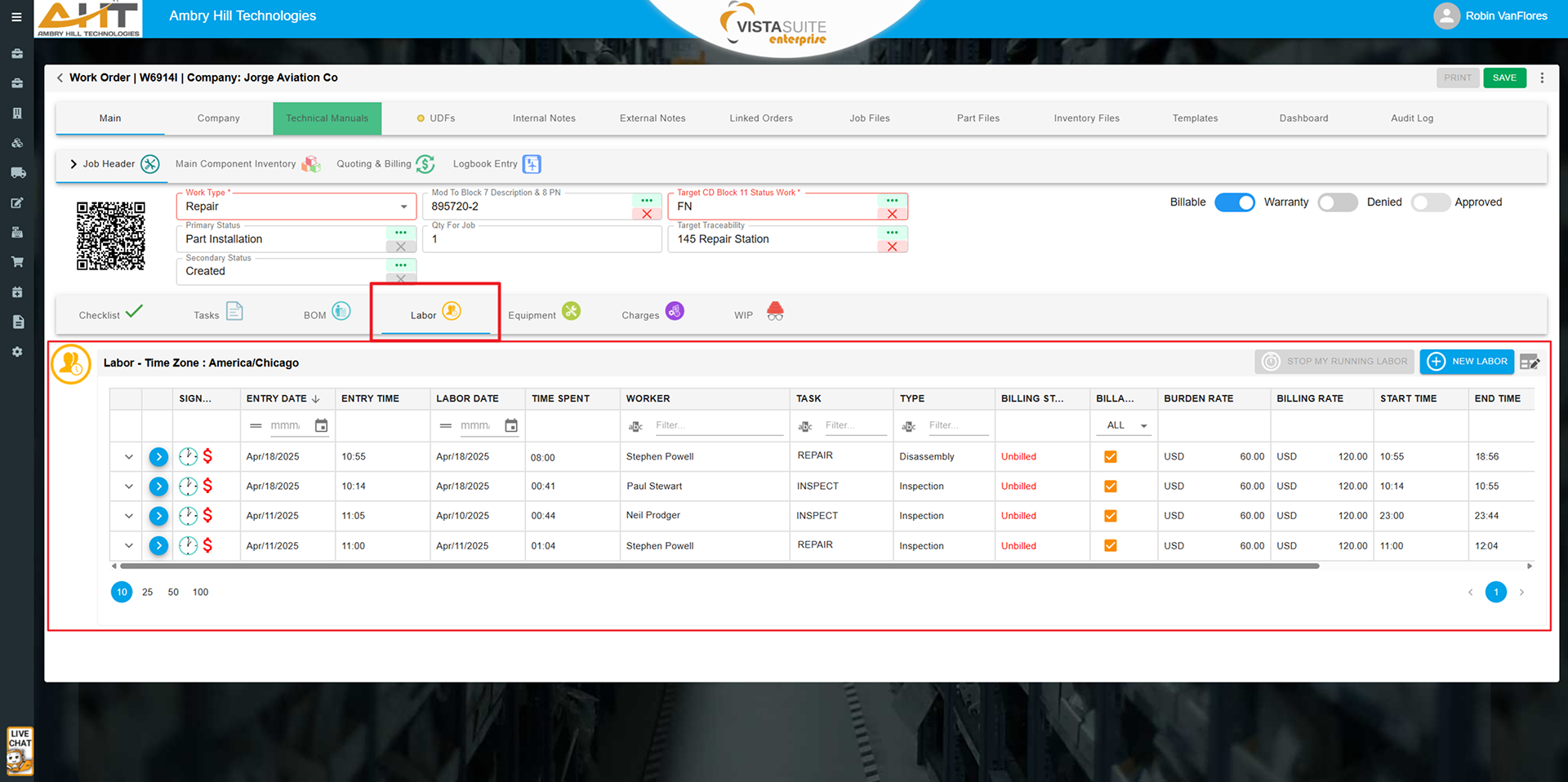Open the WIP hard hat icon
The image size is (1568, 782).
pyautogui.click(x=775, y=311)
